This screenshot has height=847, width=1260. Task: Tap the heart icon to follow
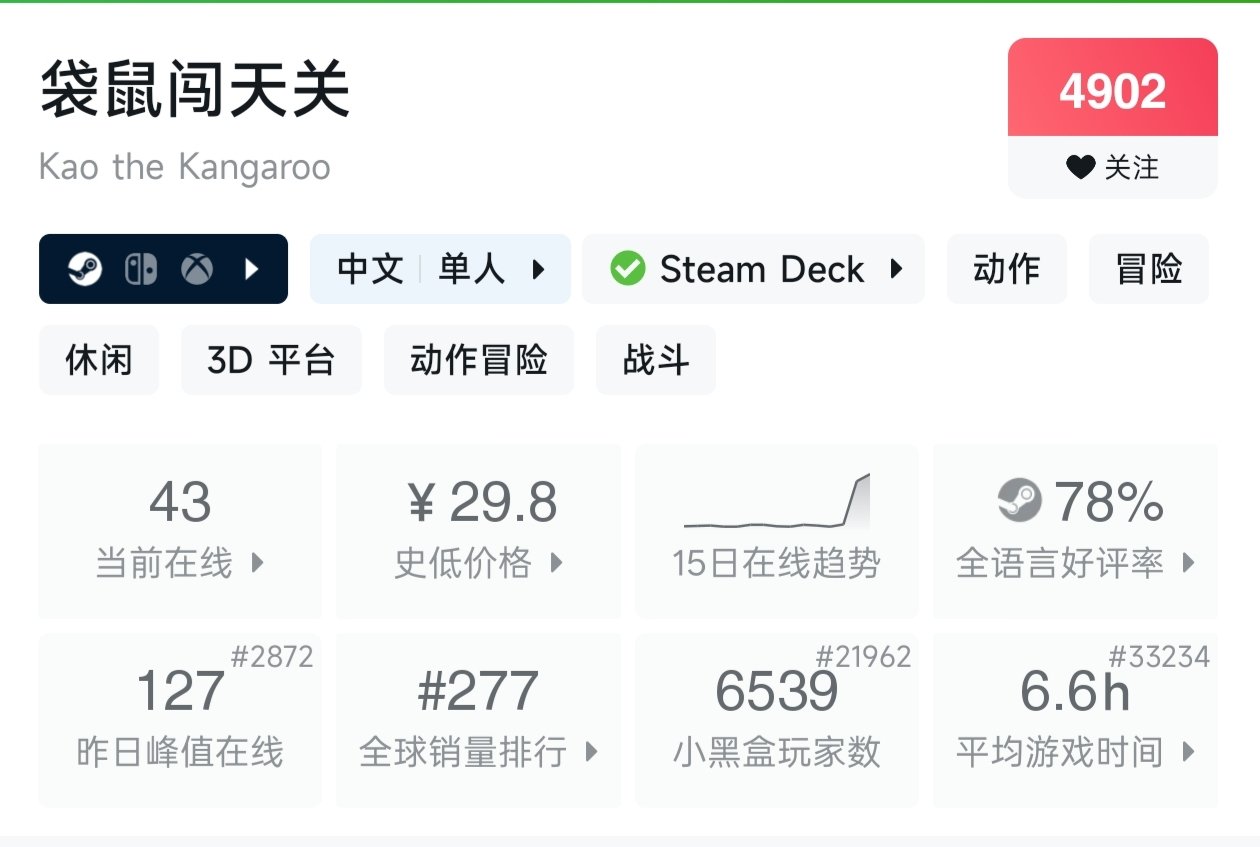[x=1080, y=168]
